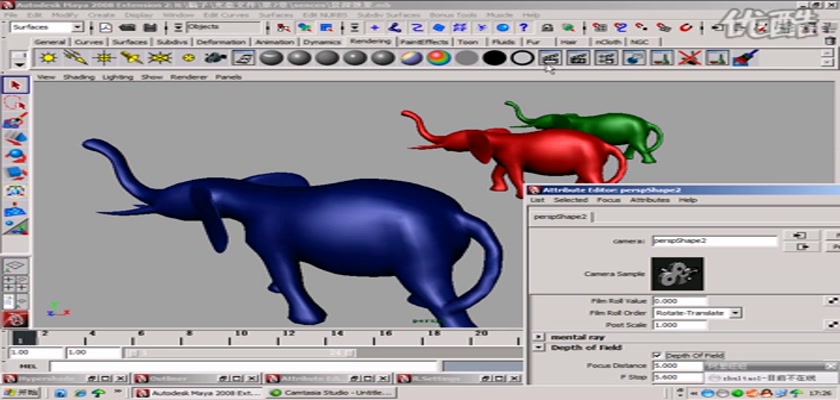Viewport: 840px width, 400px height.
Task: Open the Film Roll Order dropdown
Action: point(736,313)
